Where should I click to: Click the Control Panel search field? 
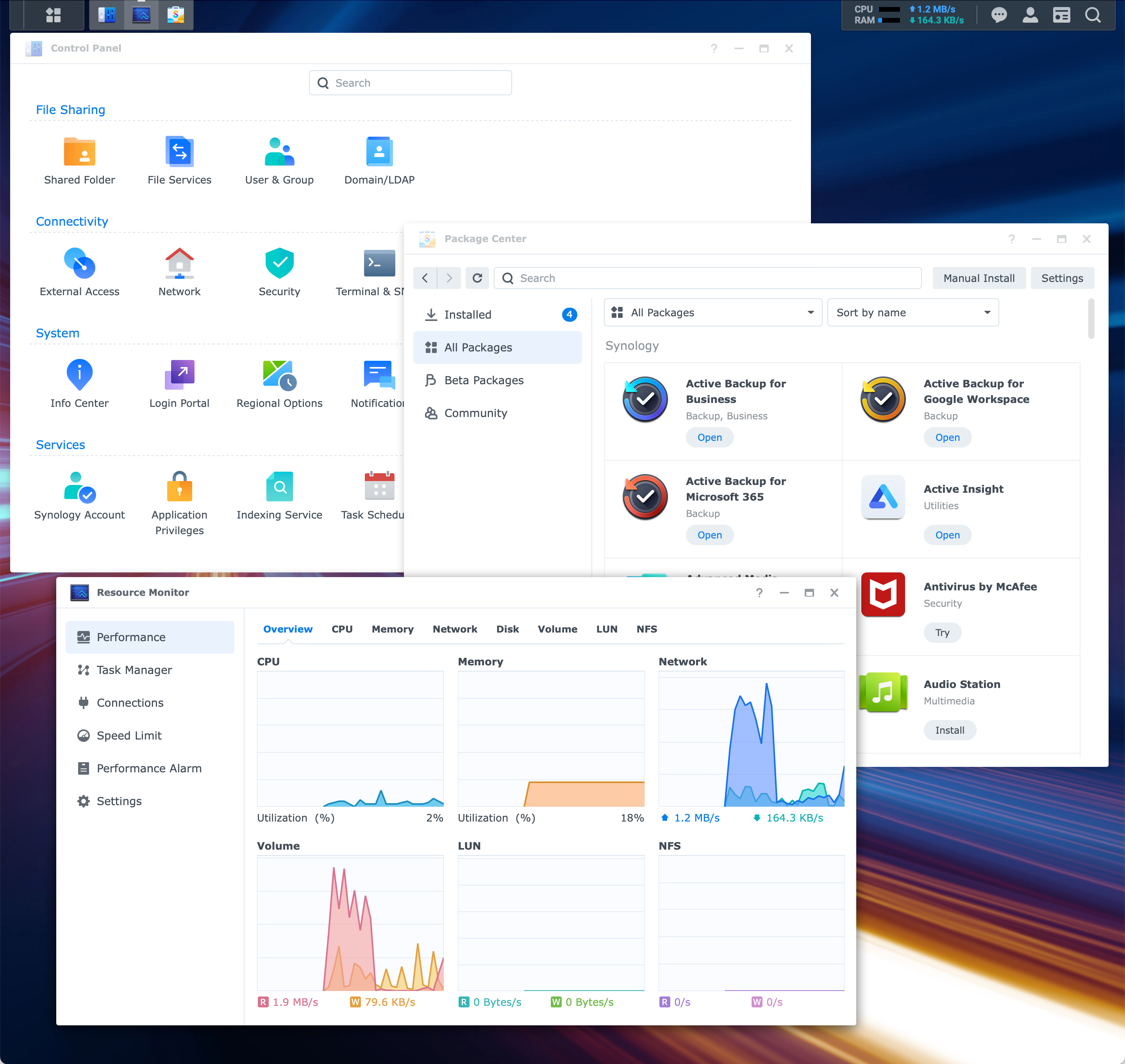[x=410, y=83]
